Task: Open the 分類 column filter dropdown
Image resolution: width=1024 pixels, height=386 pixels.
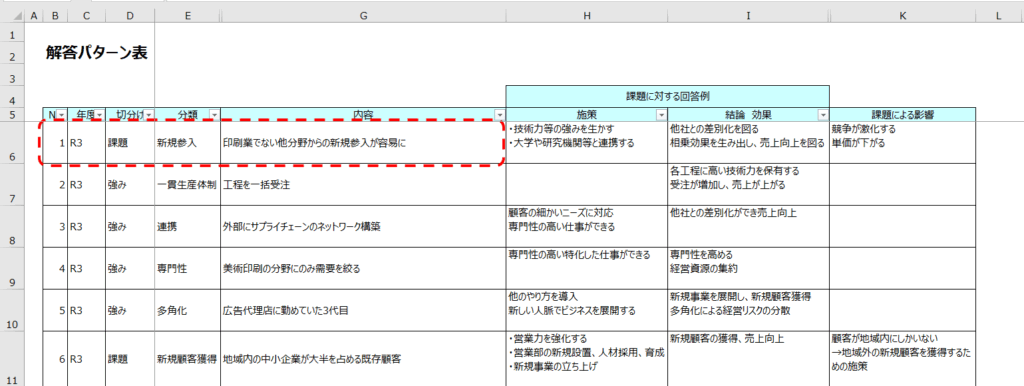Action: (214, 114)
